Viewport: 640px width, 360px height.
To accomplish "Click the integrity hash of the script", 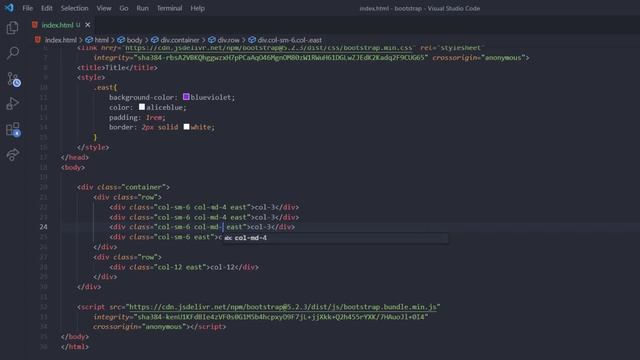I will pyautogui.click(x=281, y=317).
